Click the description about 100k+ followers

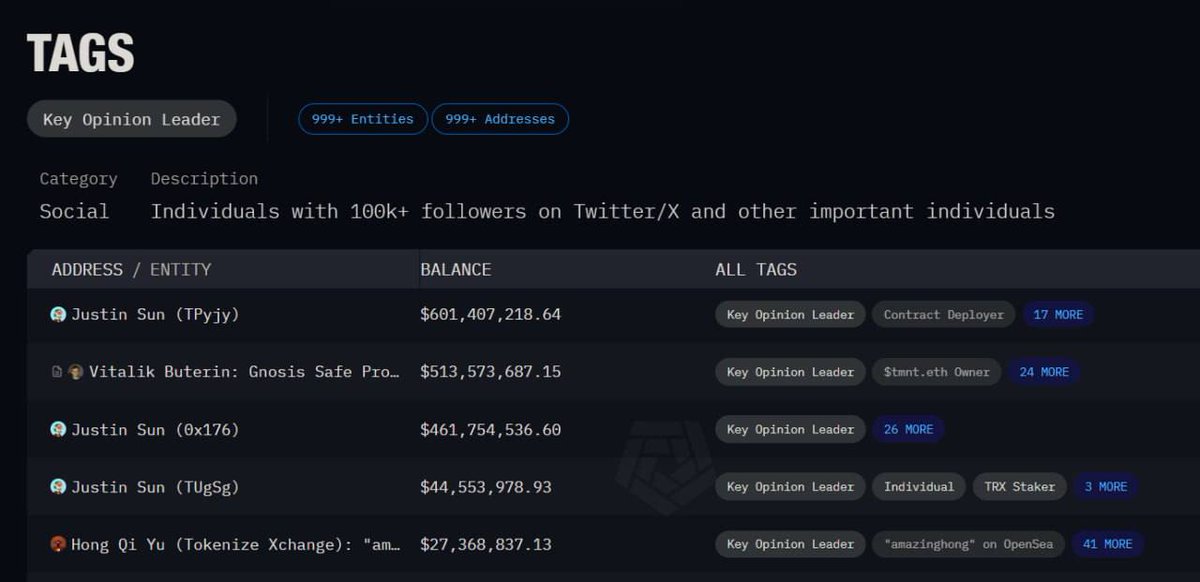pyautogui.click(x=603, y=212)
